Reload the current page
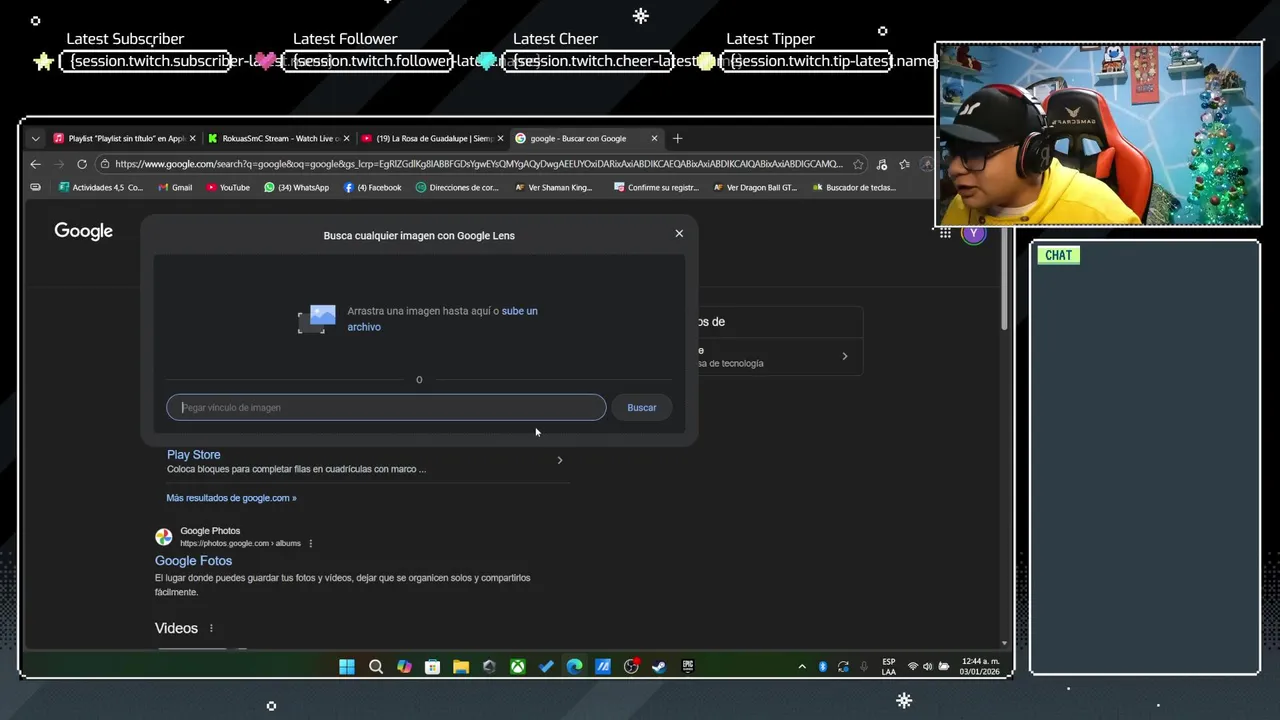The height and width of the screenshot is (720, 1280). (x=82, y=164)
